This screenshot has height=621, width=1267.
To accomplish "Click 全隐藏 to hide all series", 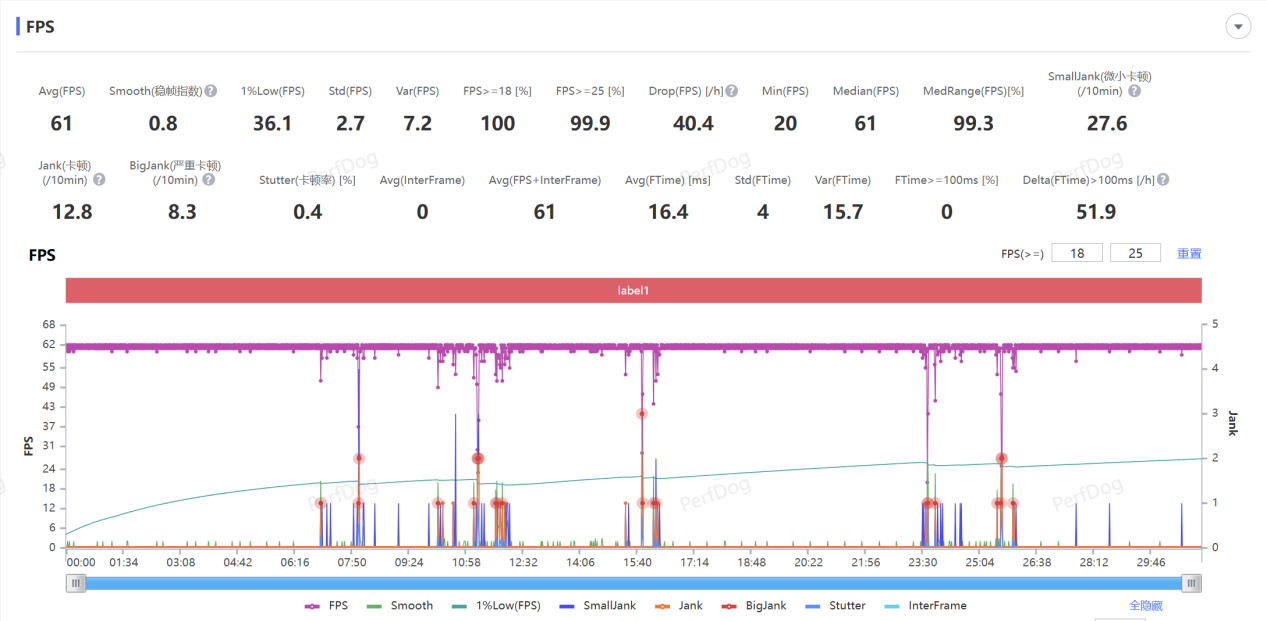I will click(1145, 605).
